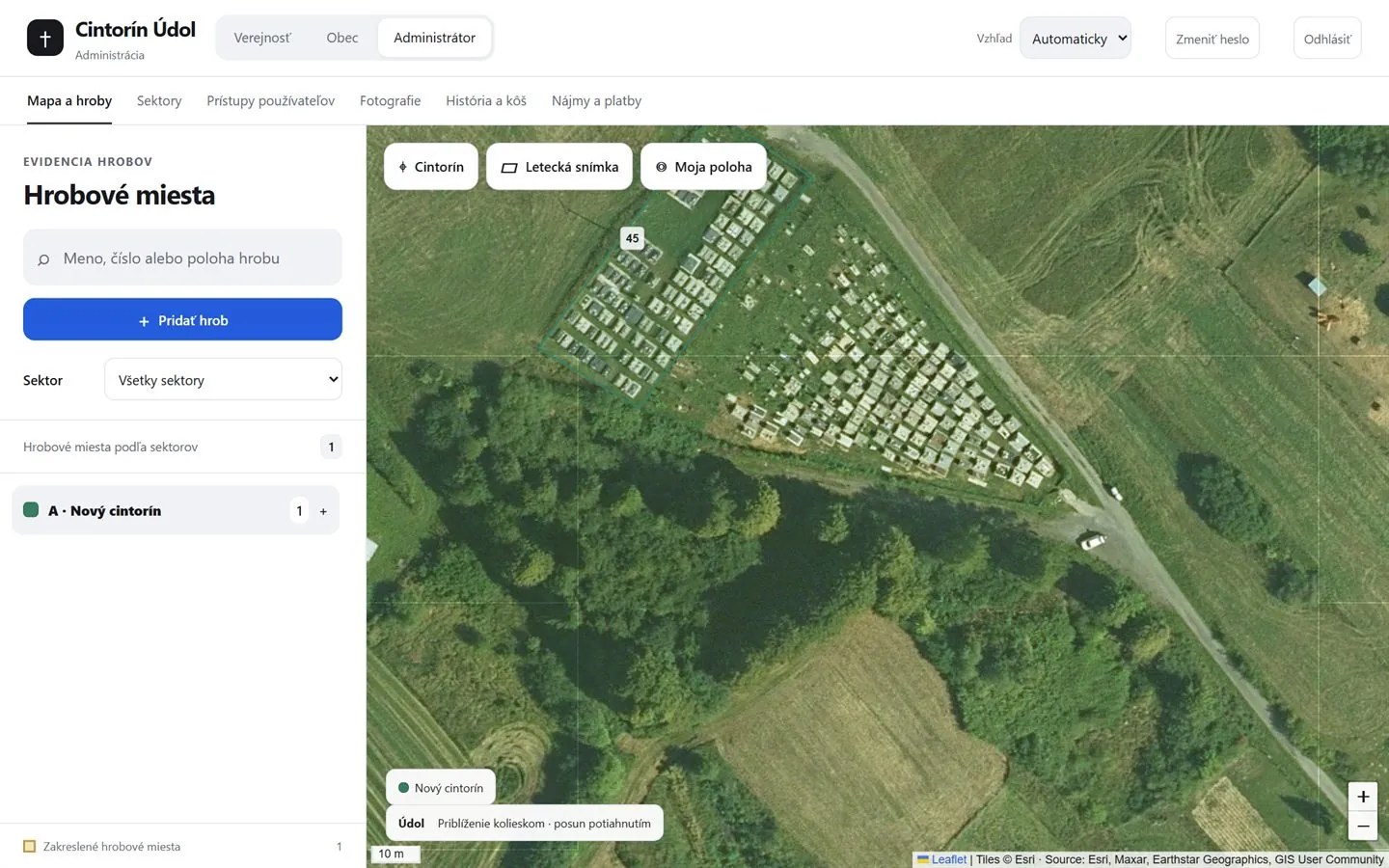Screen dimensions: 1389x868
Task: Click the search magnifier icon in the grave search
Action: pos(43,258)
